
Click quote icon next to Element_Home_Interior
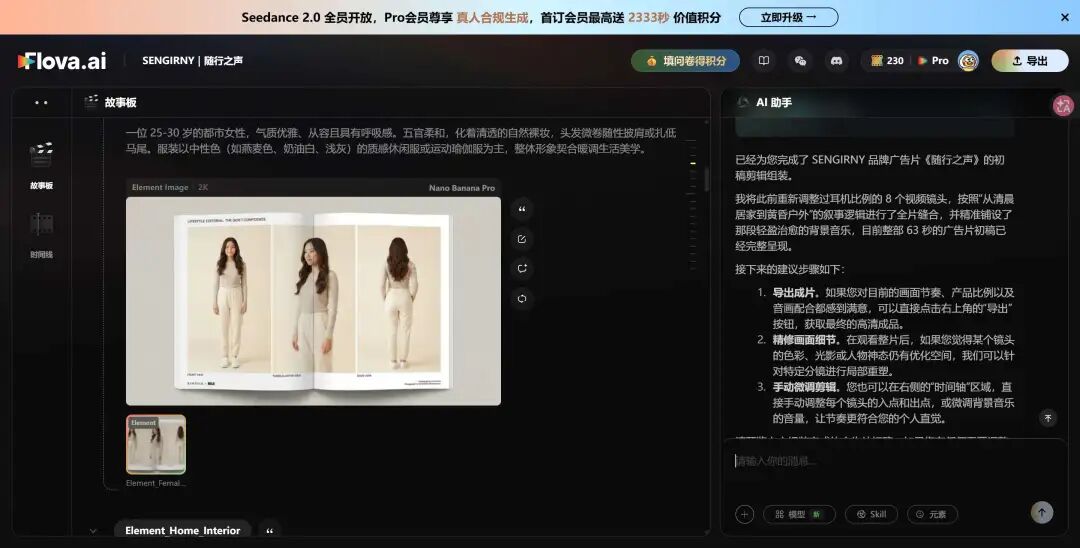point(269,531)
